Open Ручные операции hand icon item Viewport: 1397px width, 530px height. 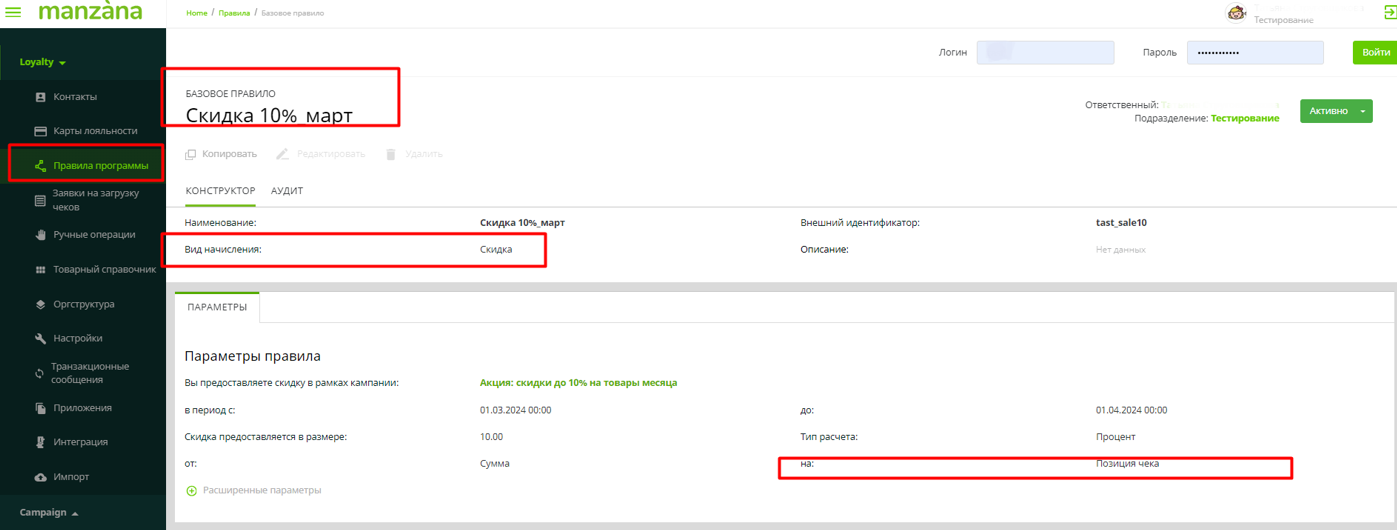(93, 235)
